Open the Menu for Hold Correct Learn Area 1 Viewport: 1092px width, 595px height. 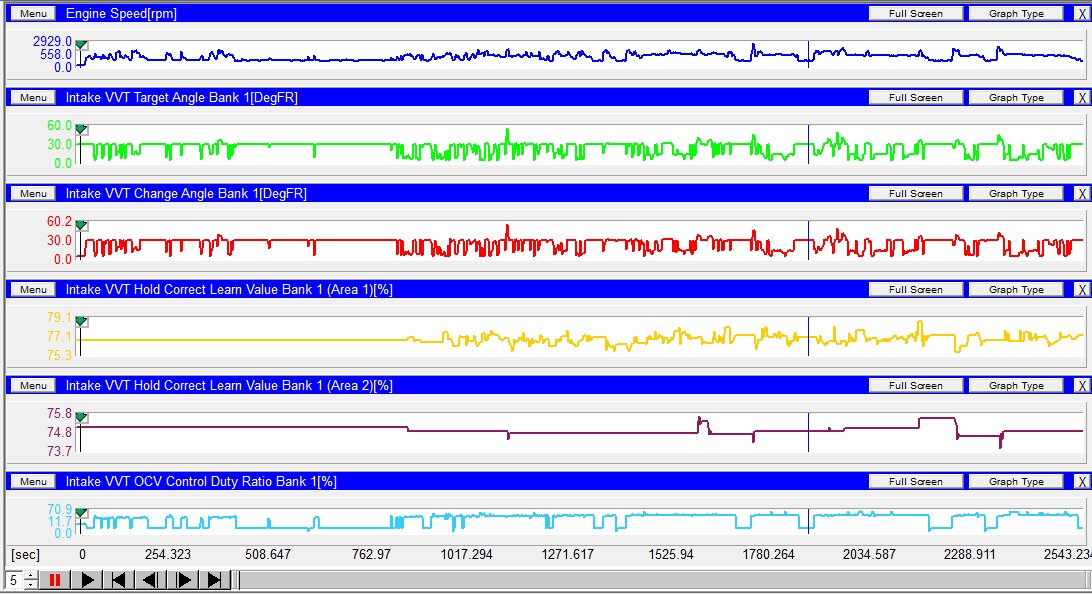click(33, 289)
